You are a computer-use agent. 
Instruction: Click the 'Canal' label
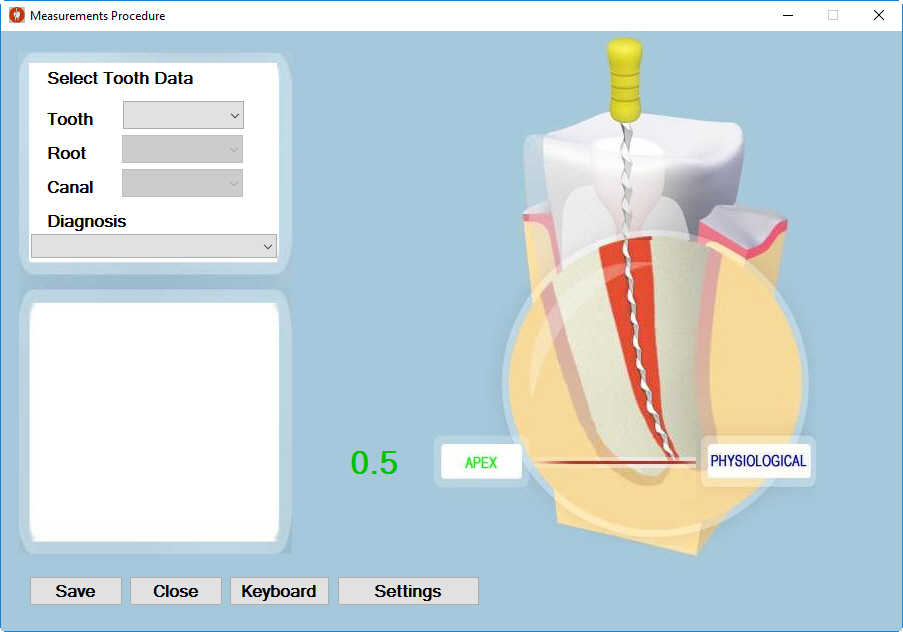(70, 187)
